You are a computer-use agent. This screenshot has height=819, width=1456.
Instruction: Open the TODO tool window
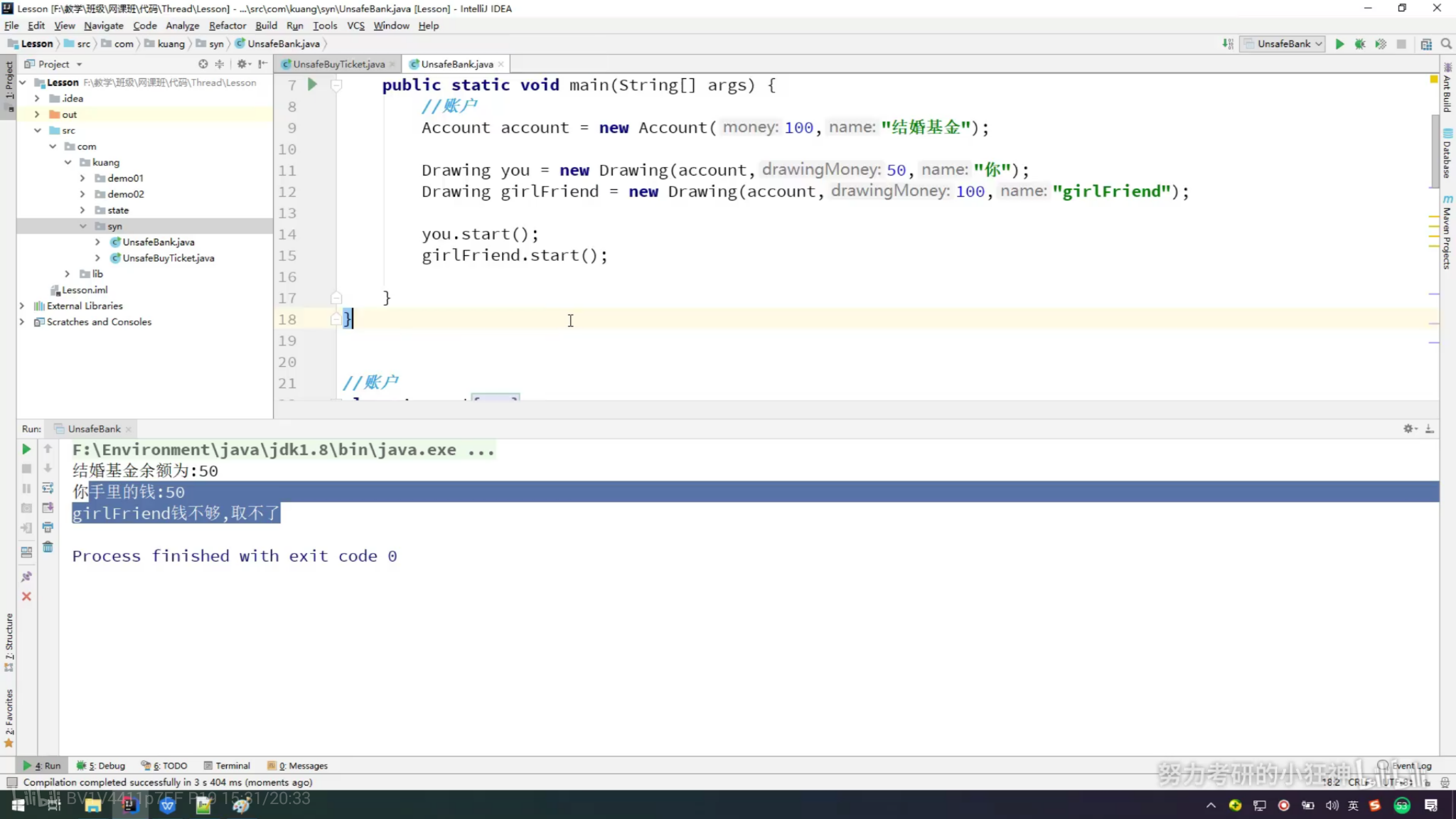pos(164,766)
